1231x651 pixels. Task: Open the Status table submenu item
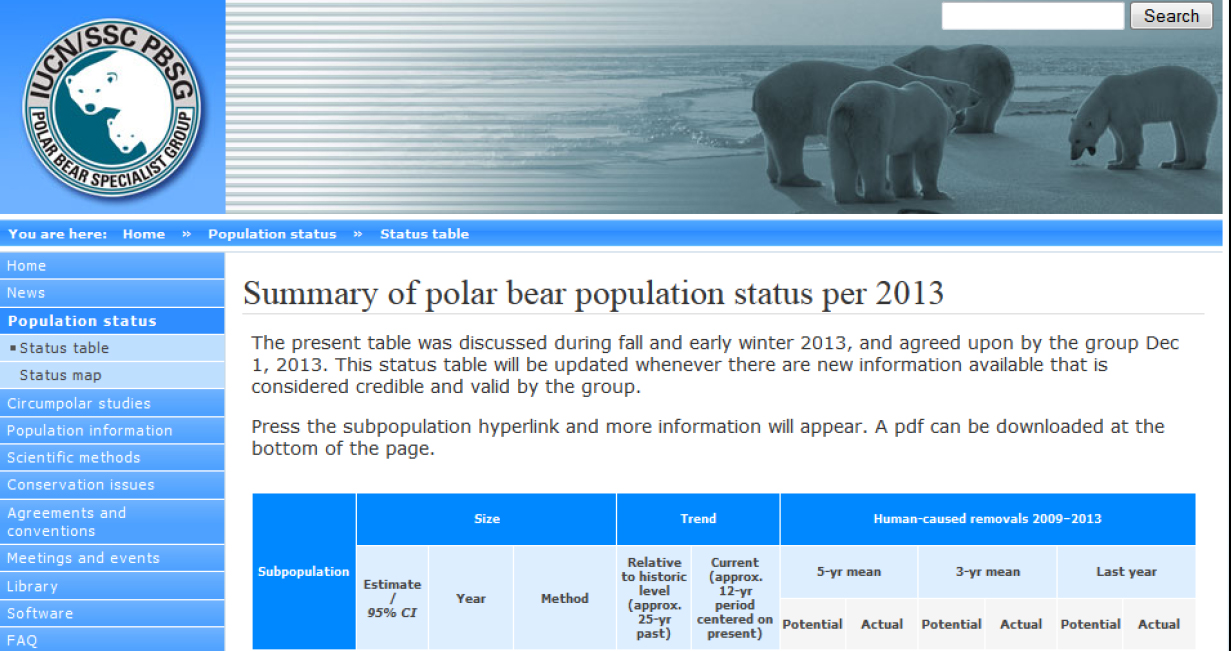(x=64, y=348)
